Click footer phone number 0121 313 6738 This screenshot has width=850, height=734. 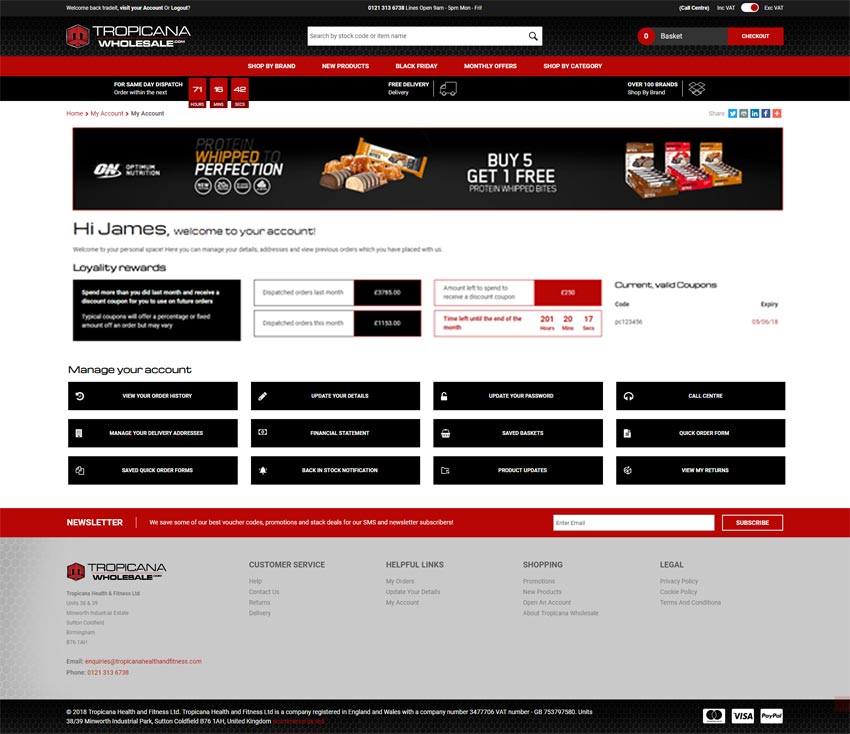click(108, 672)
